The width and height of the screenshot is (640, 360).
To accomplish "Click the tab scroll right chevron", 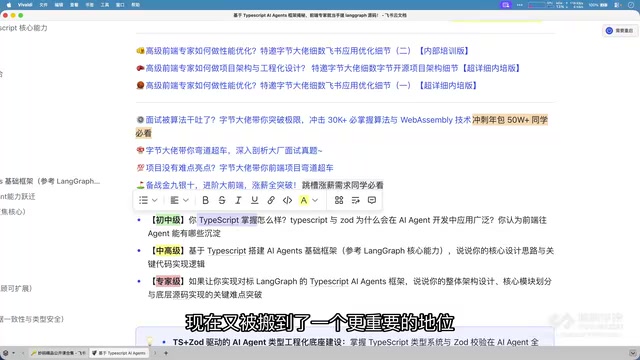I will (x=155, y=353).
